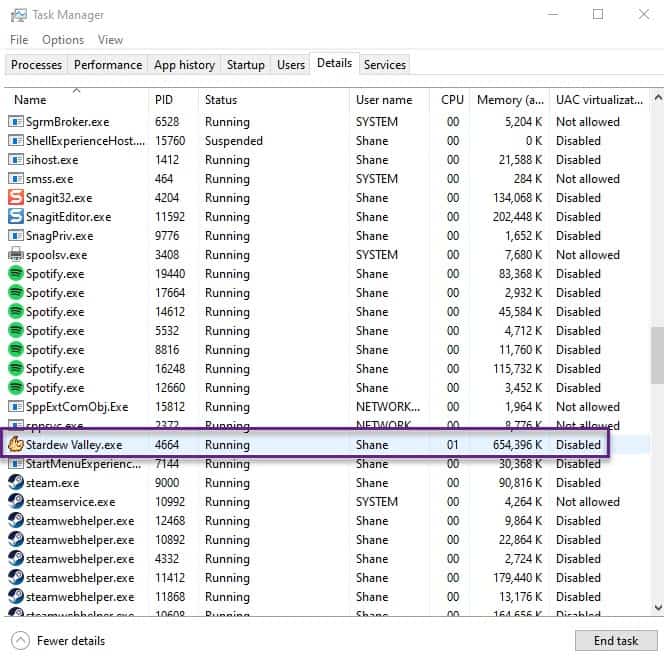
Task: Switch to the Performance tab
Action: (108, 65)
